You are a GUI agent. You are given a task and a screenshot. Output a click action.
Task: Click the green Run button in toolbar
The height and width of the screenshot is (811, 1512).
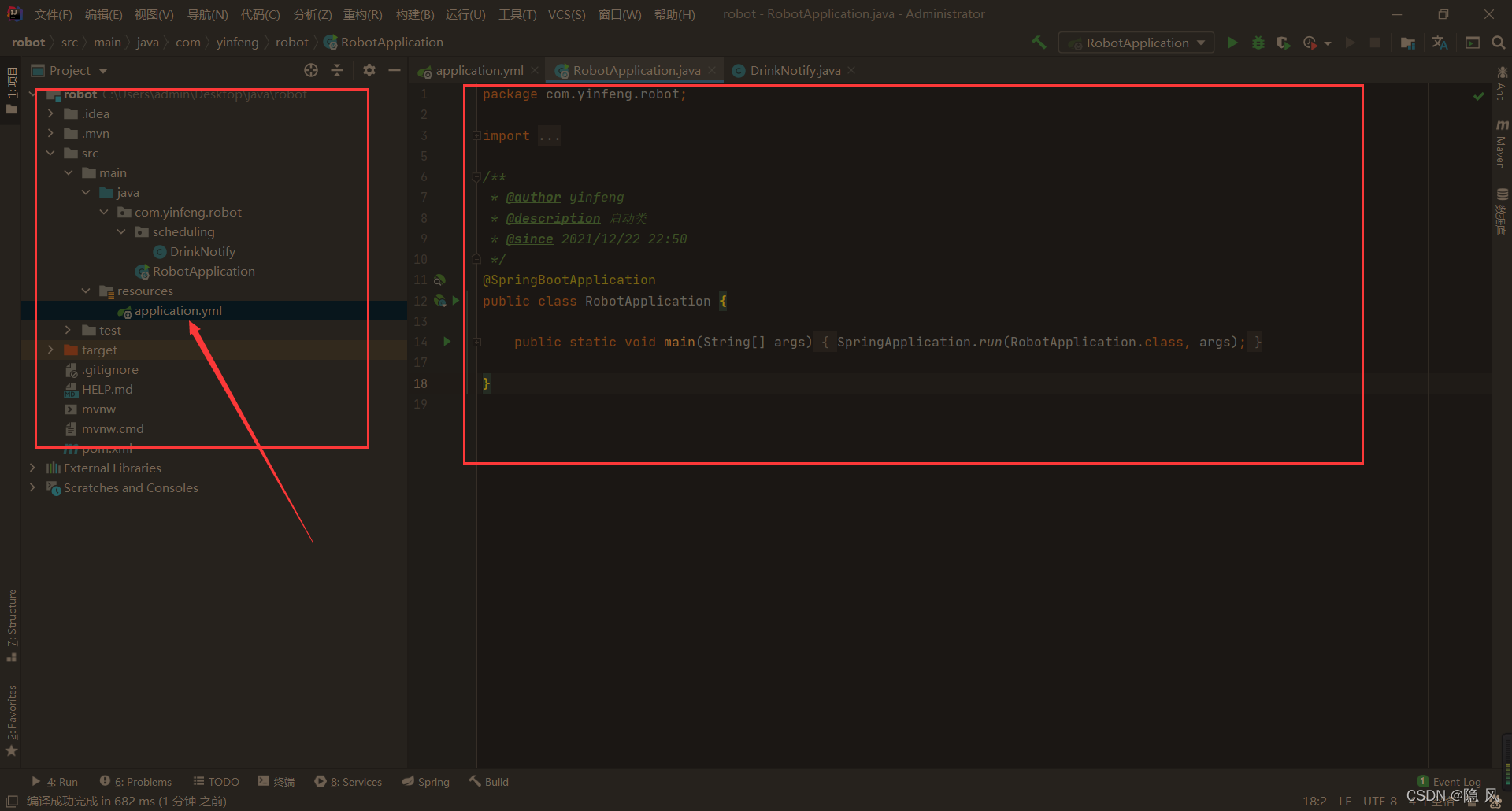click(1232, 43)
